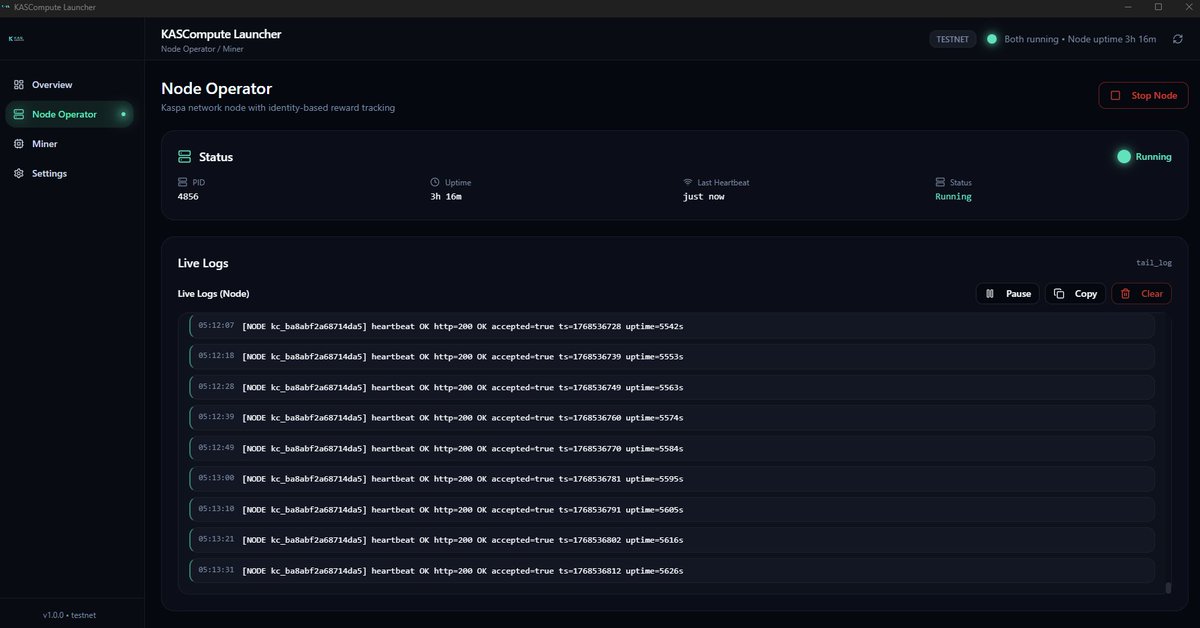1200x628 pixels.
Task: Click the Node Operator / Miner breadcrumb
Action: (x=202, y=49)
